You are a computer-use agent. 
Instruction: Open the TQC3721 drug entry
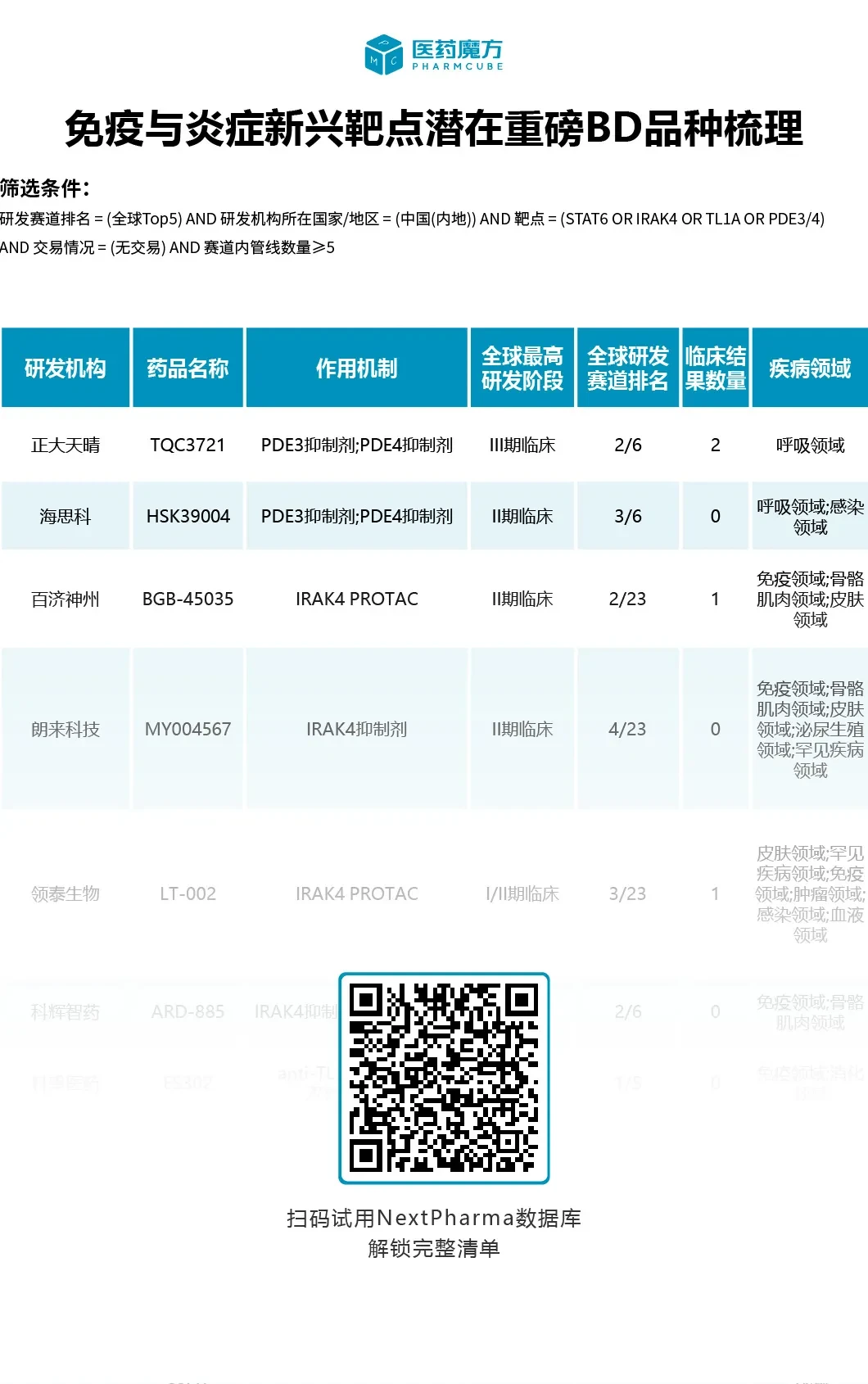click(x=188, y=445)
